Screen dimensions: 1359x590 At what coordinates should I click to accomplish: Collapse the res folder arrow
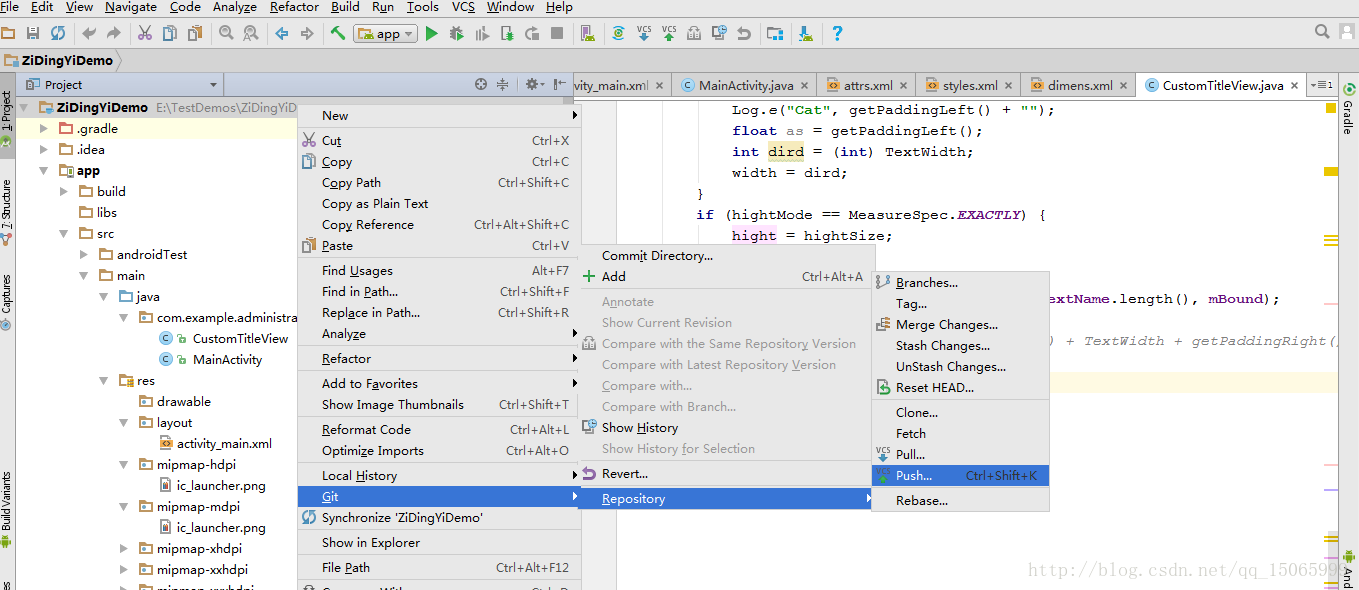[104, 380]
